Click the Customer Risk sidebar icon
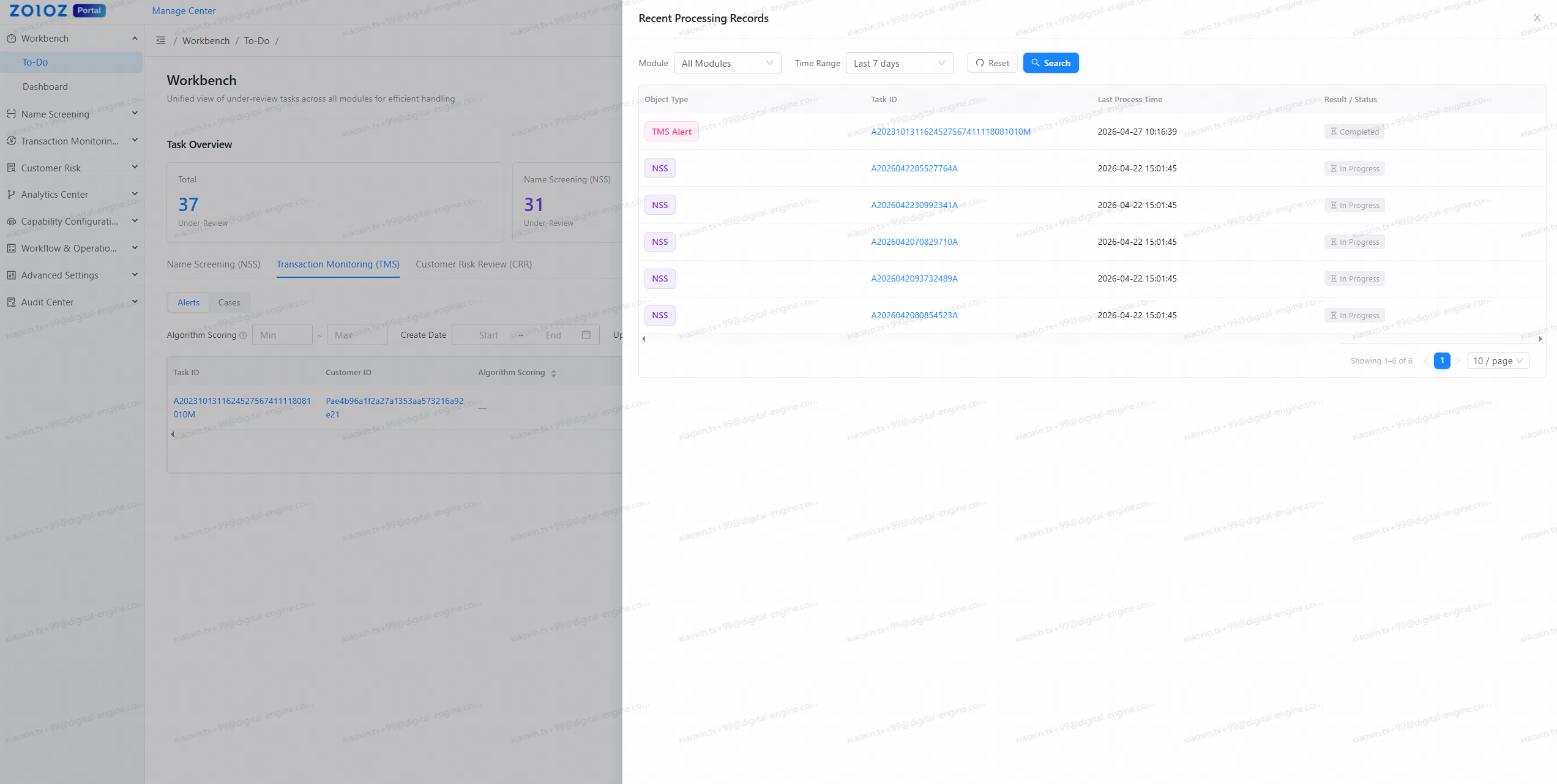 (x=11, y=168)
